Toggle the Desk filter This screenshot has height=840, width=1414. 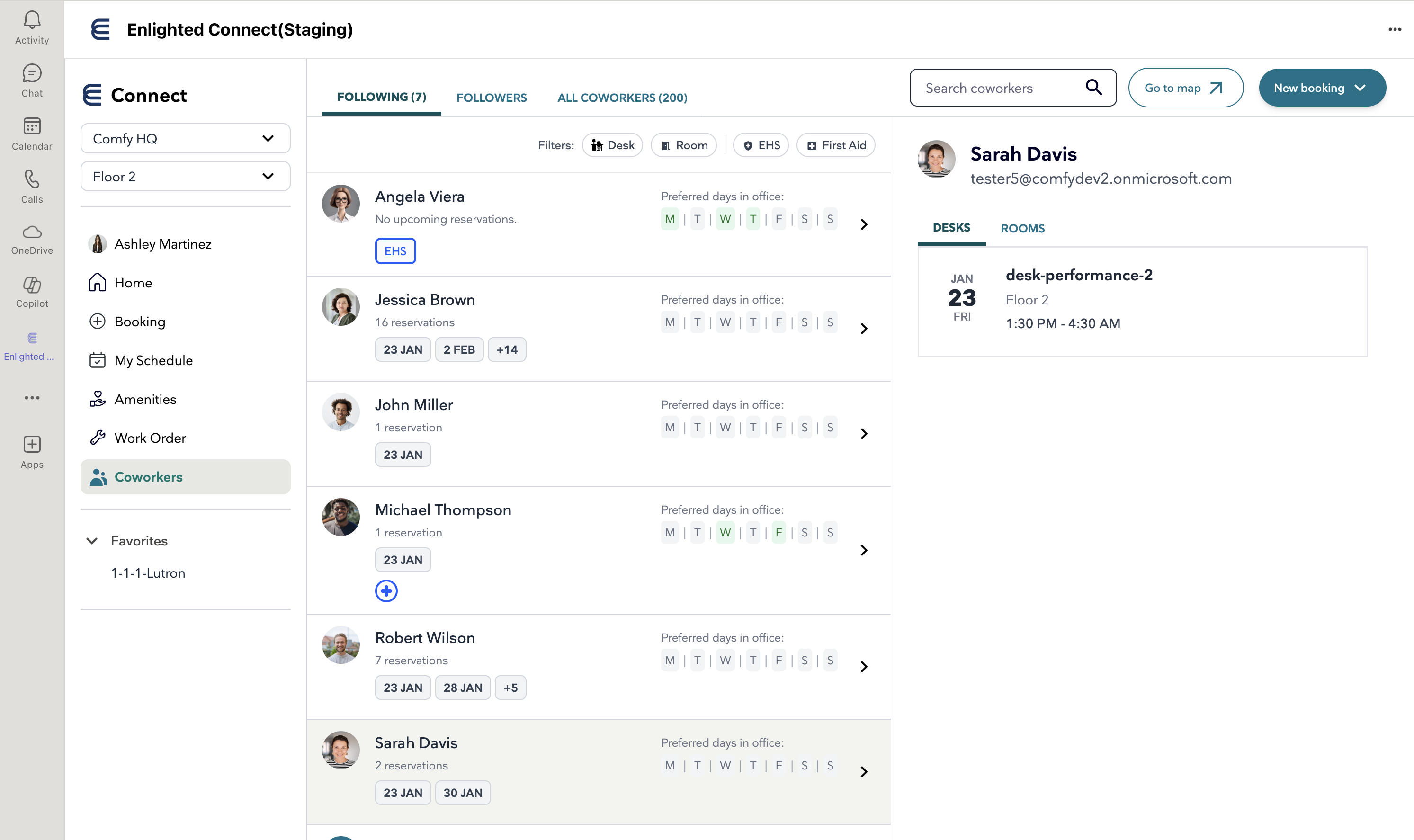coord(612,145)
